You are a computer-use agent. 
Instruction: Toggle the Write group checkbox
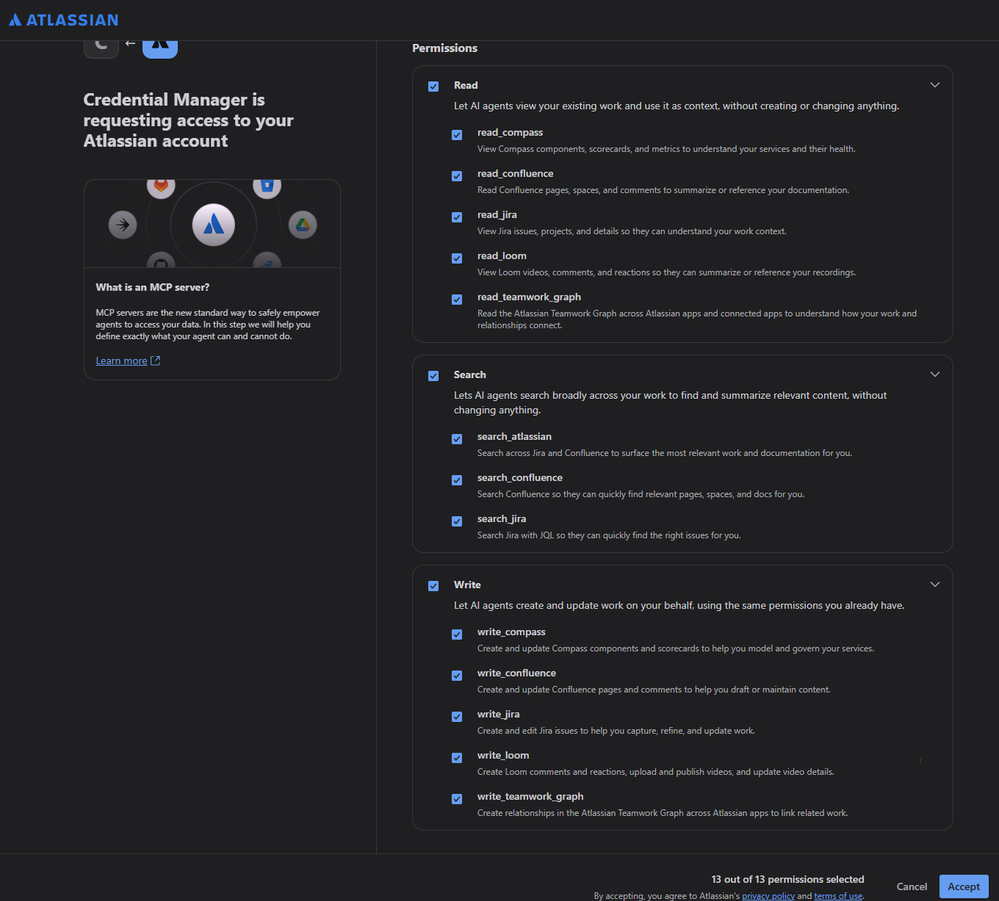click(x=433, y=586)
